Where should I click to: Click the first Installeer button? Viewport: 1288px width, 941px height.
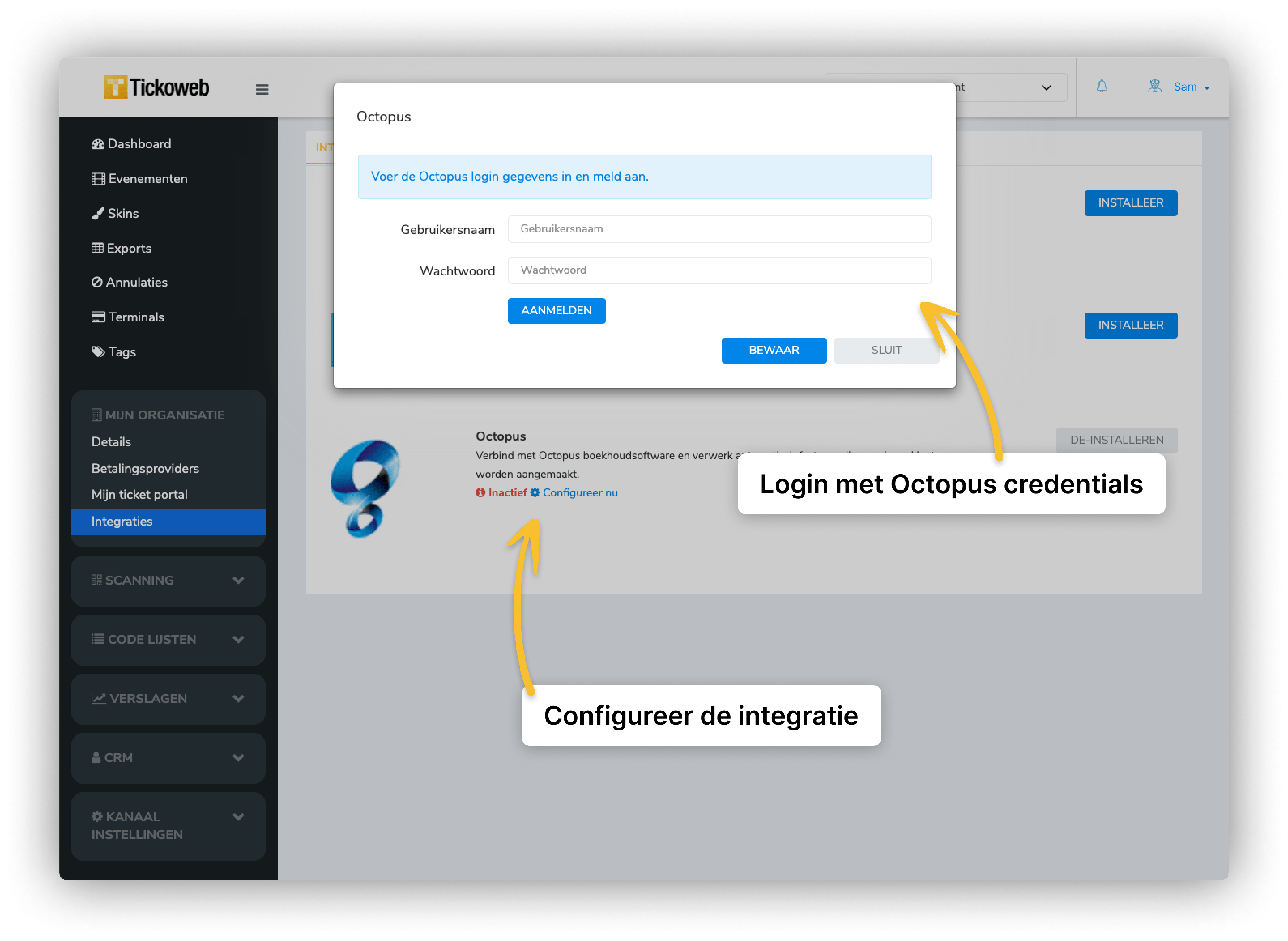point(1131,203)
